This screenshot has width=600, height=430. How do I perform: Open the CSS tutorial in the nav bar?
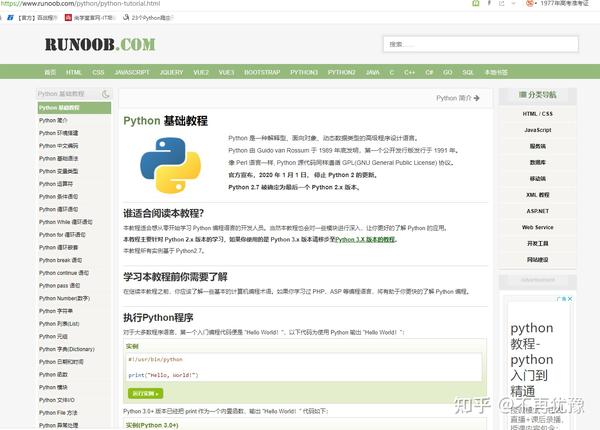[98, 72]
